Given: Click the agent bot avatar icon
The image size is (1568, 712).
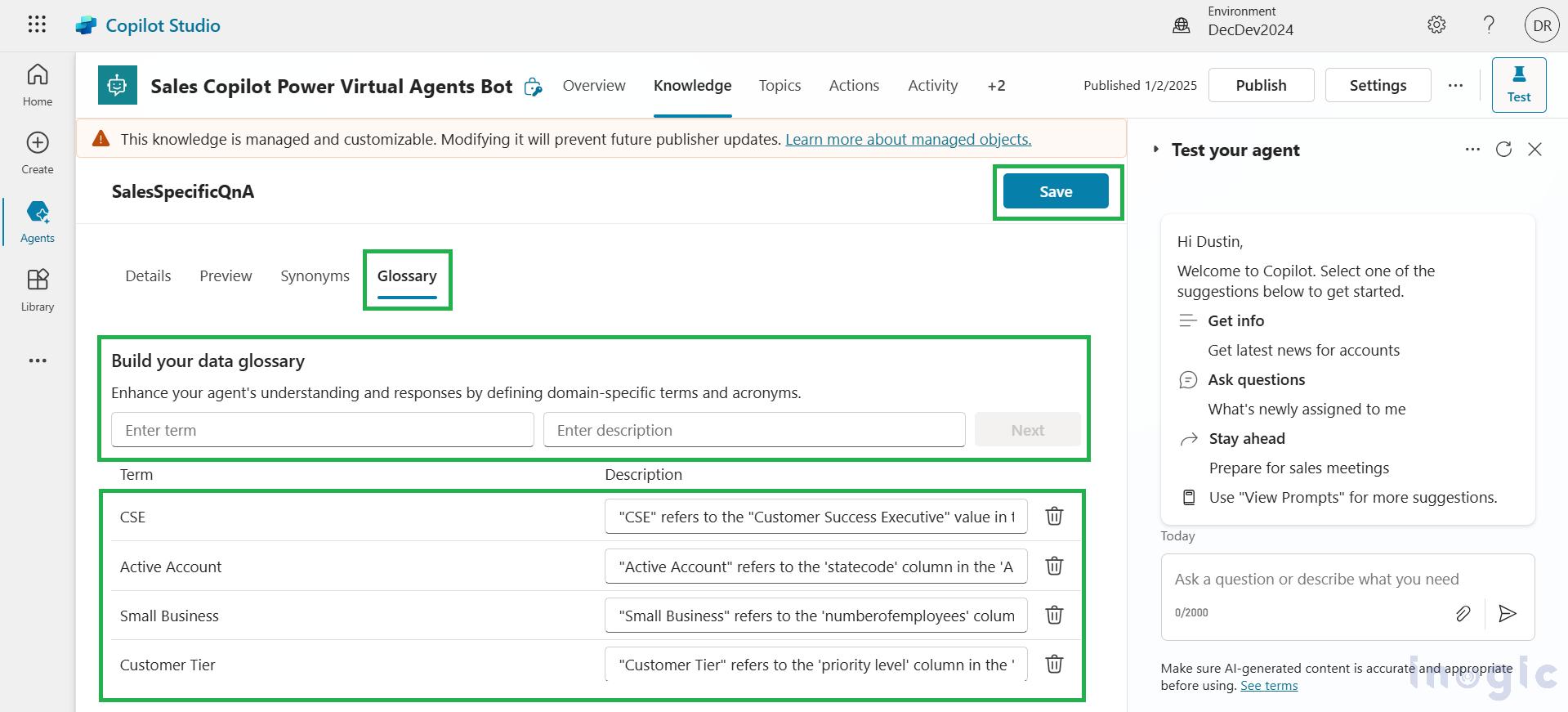Looking at the screenshot, I should pos(117,85).
